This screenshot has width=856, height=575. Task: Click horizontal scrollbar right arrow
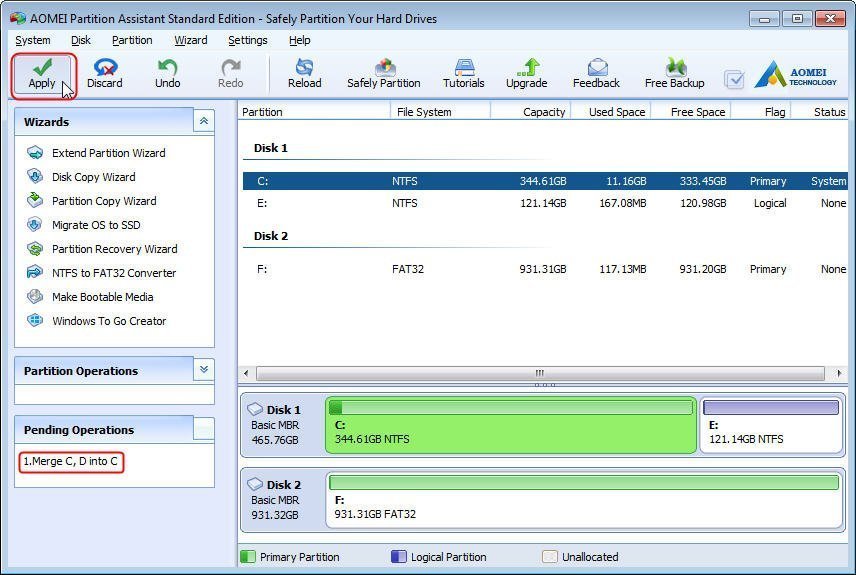pyautogui.click(x=839, y=373)
